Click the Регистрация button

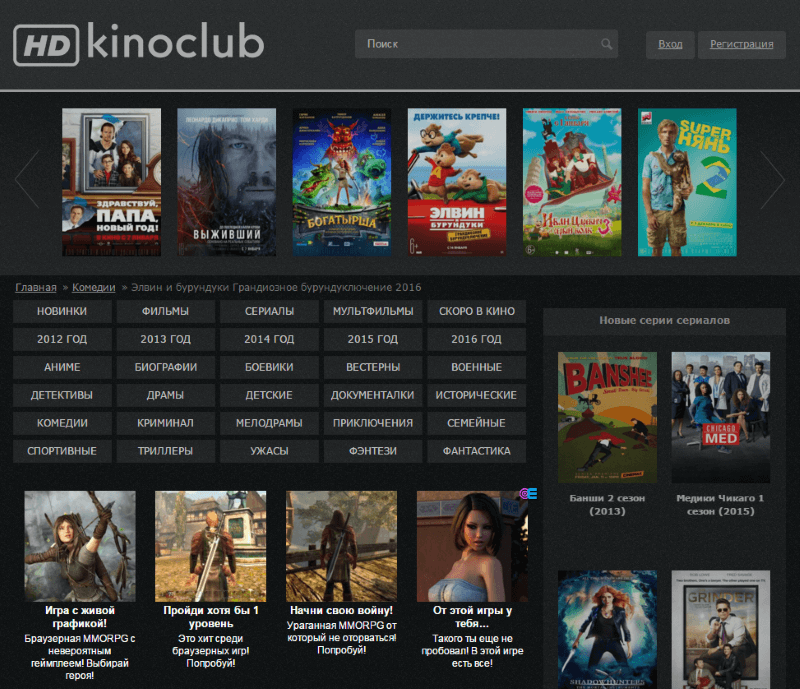(741, 44)
